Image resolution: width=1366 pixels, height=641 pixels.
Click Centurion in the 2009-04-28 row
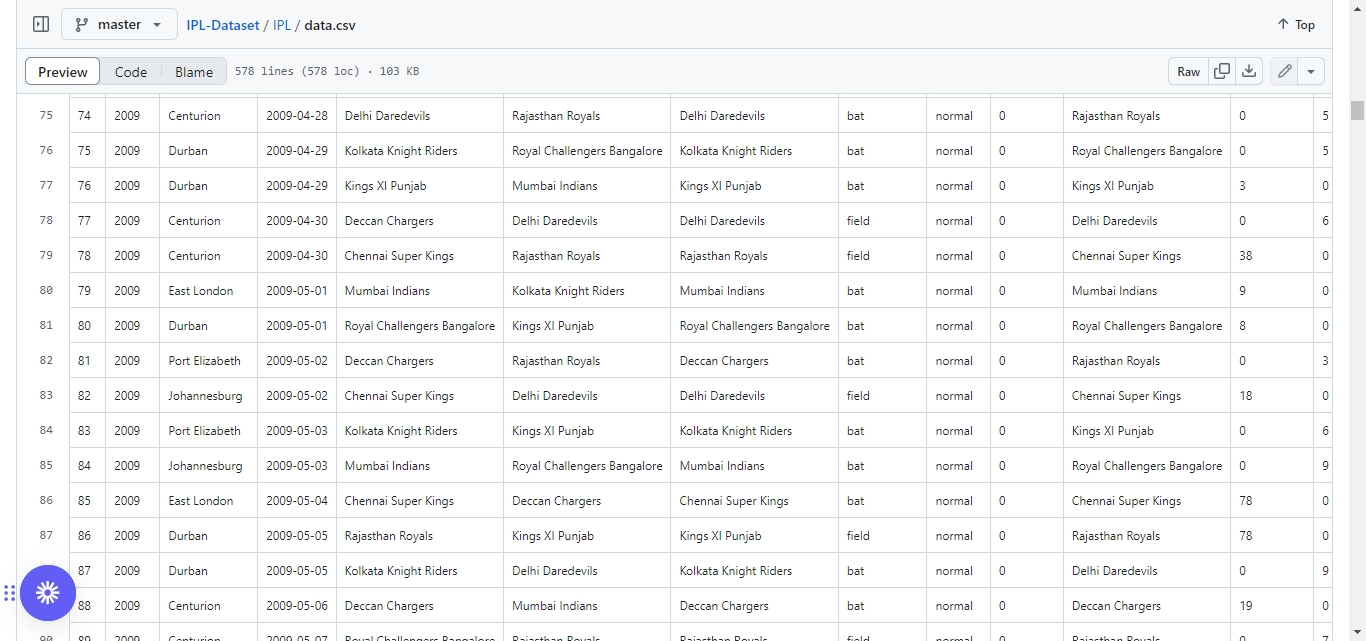pos(194,116)
